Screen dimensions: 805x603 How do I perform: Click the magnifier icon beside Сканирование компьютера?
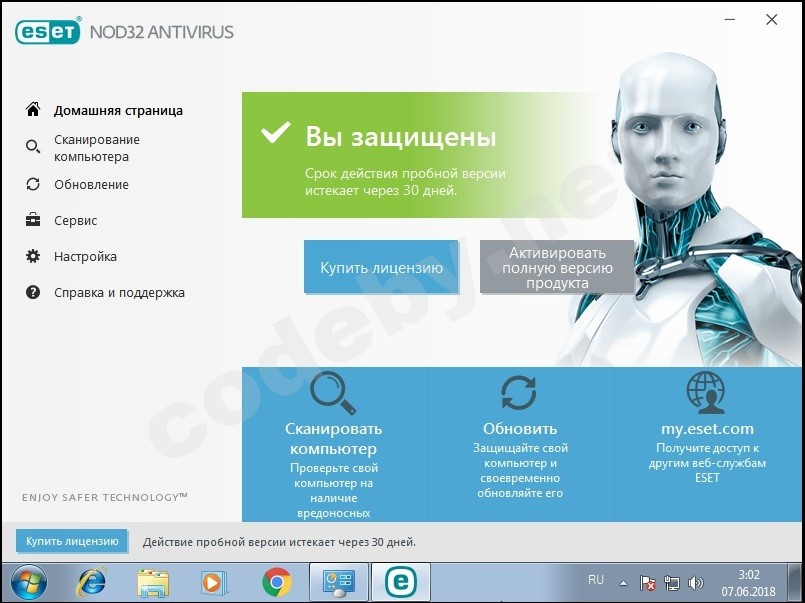point(33,147)
